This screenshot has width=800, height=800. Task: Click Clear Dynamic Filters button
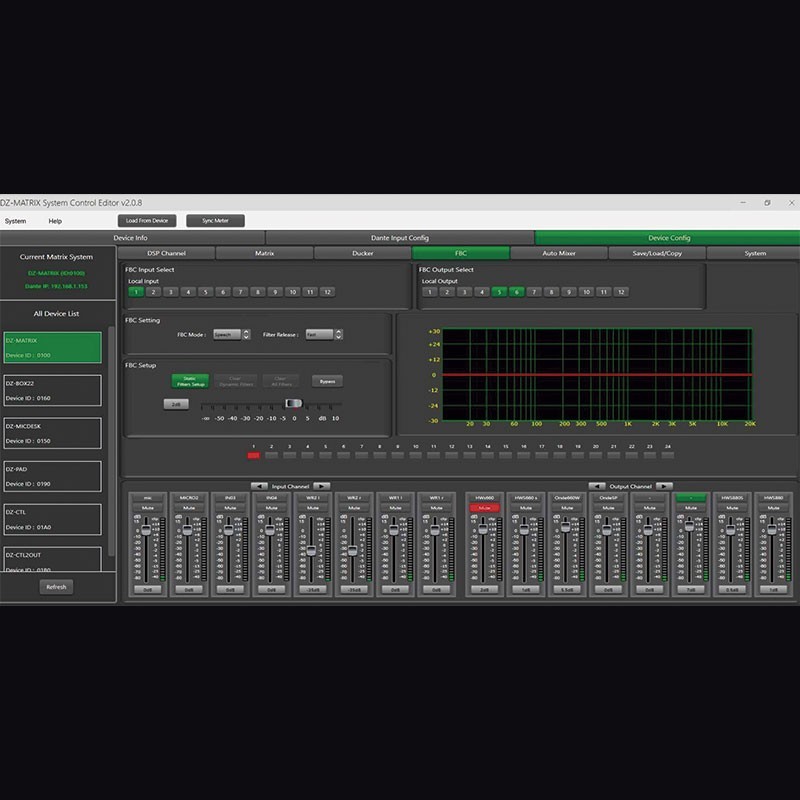(235, 381)
